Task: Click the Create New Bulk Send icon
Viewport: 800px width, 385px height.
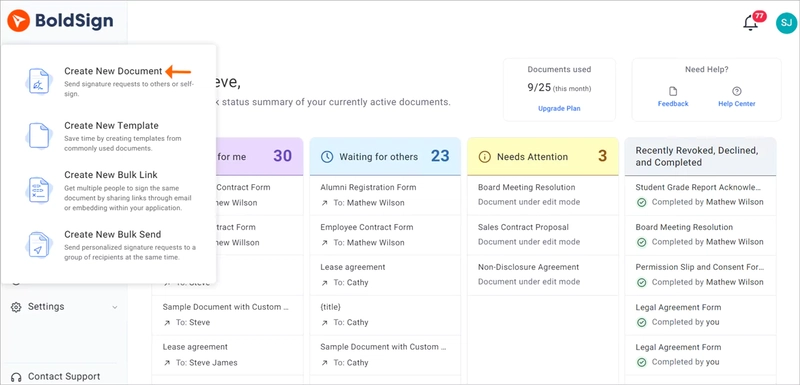Action: (39, 245)
